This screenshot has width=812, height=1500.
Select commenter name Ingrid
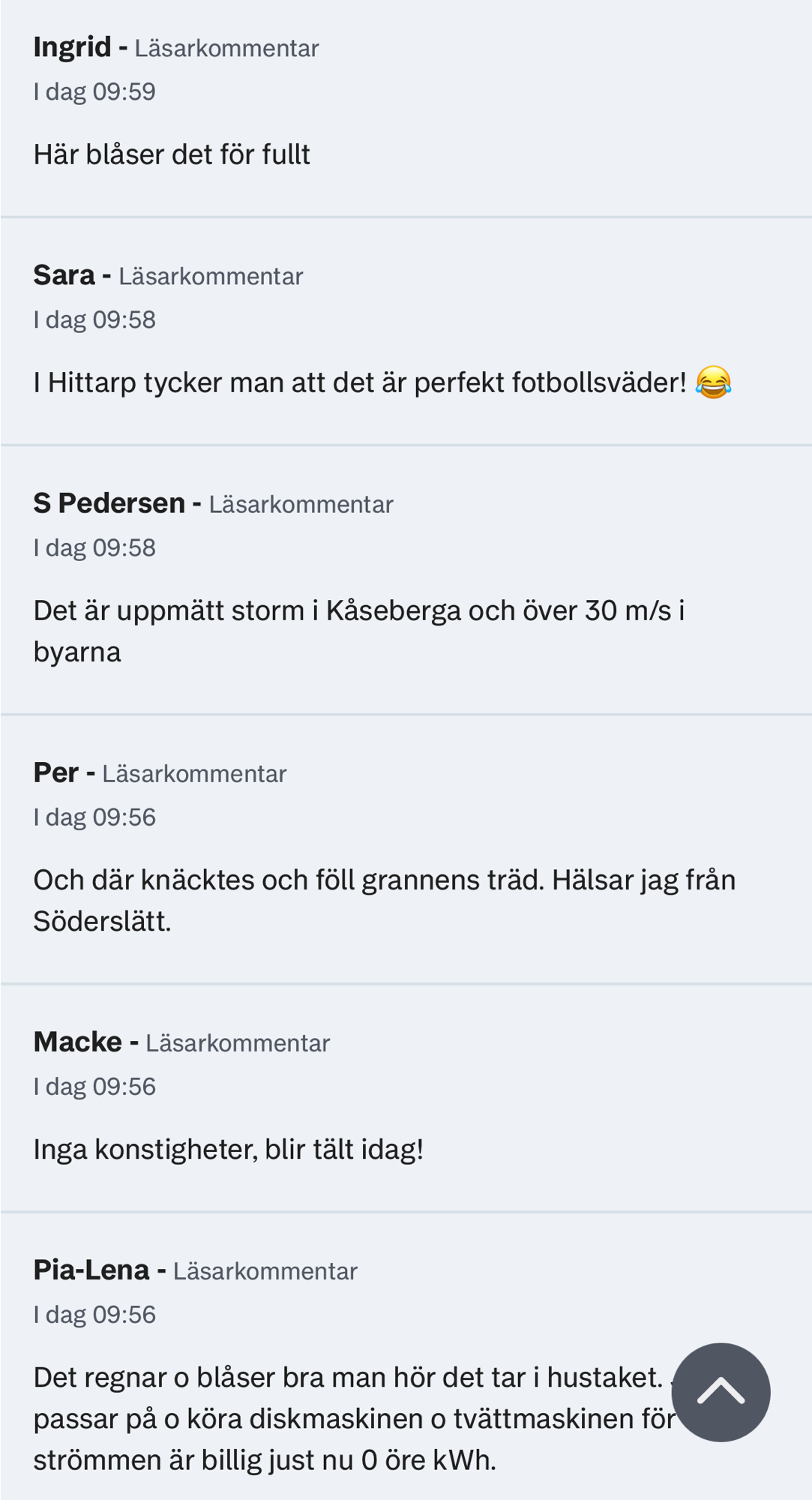(72, 47)
